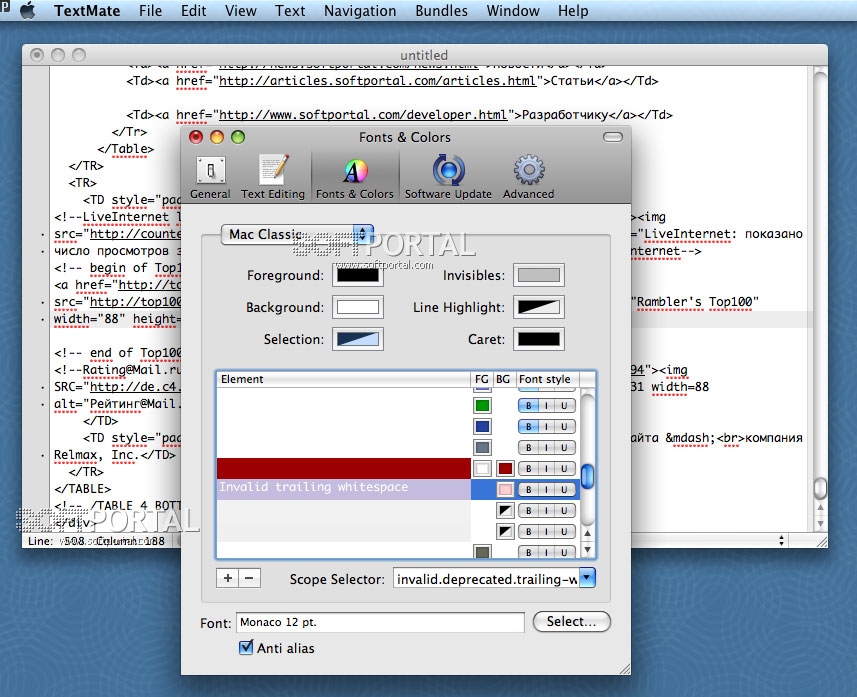This screenshot has width=857, height=697.
Task: Click the plus button to add element
Action: coord(228,578)
